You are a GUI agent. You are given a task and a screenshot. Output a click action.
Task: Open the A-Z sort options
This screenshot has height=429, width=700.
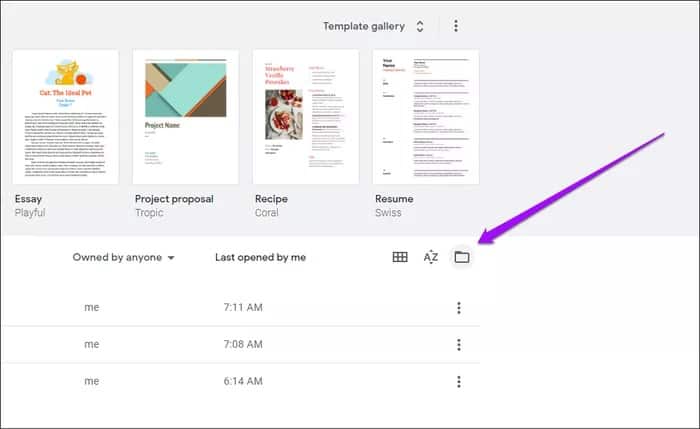[430, 257]
